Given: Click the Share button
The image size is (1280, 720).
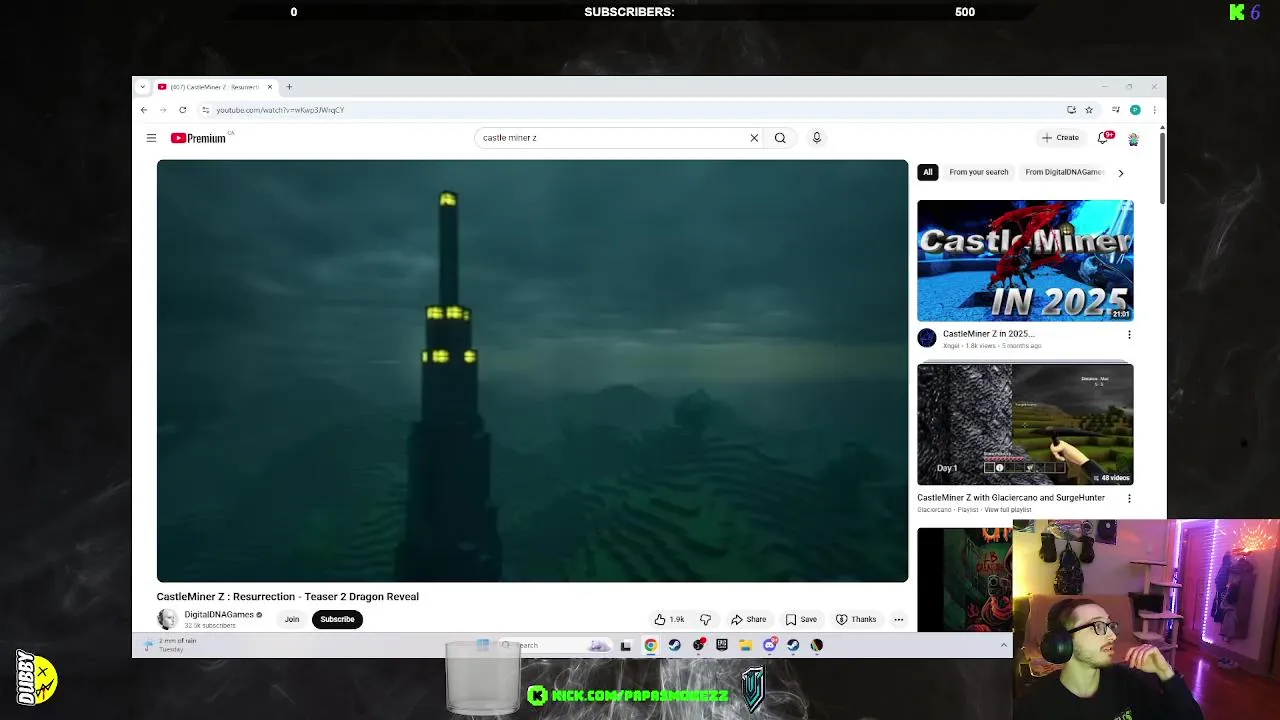Looking at the screenshot, I should point(748,619).
